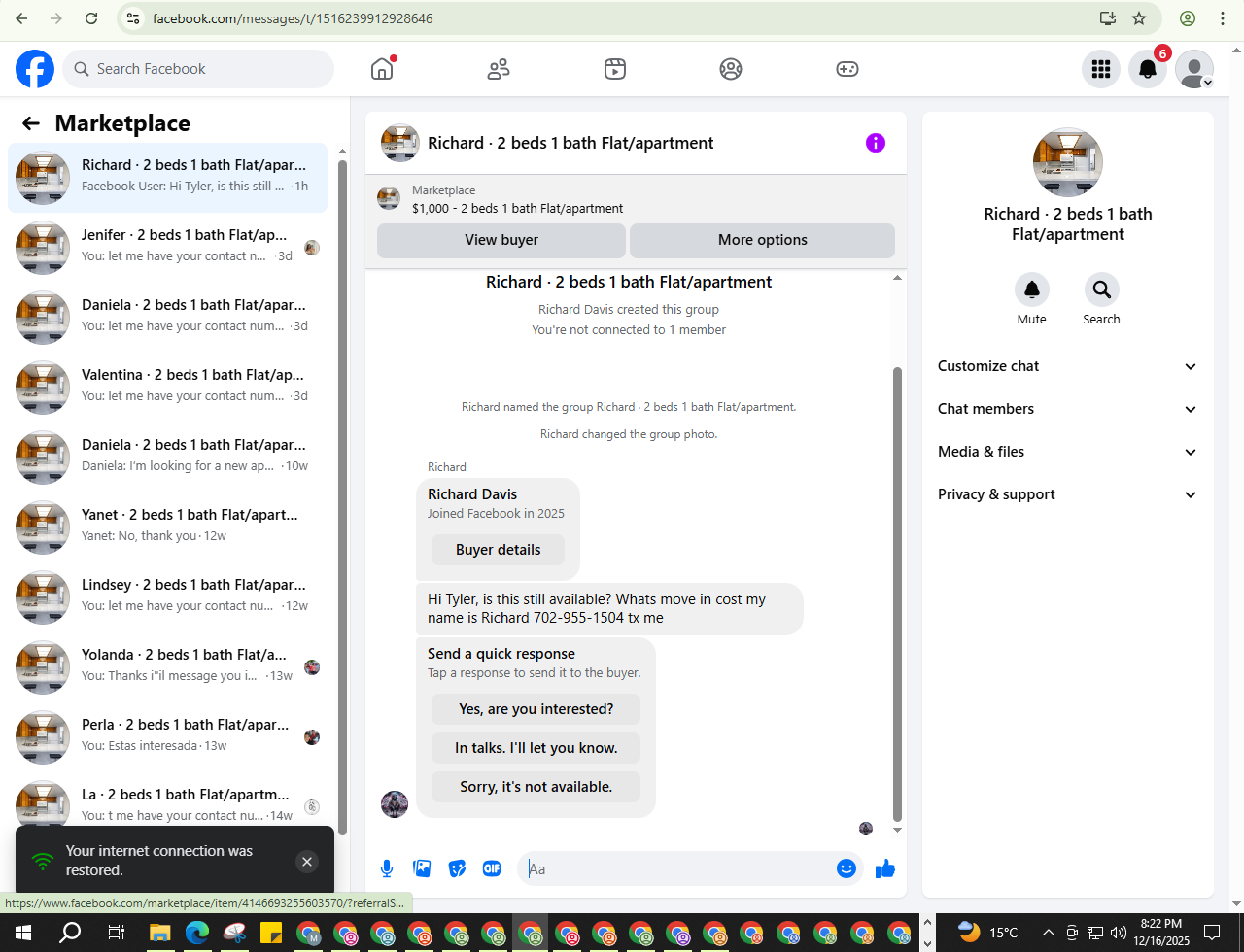Go to the Home feed icon
Image resolution: width=1244 pixels, height=952 pixels.
pyautogui.click(x=382, y=69)
